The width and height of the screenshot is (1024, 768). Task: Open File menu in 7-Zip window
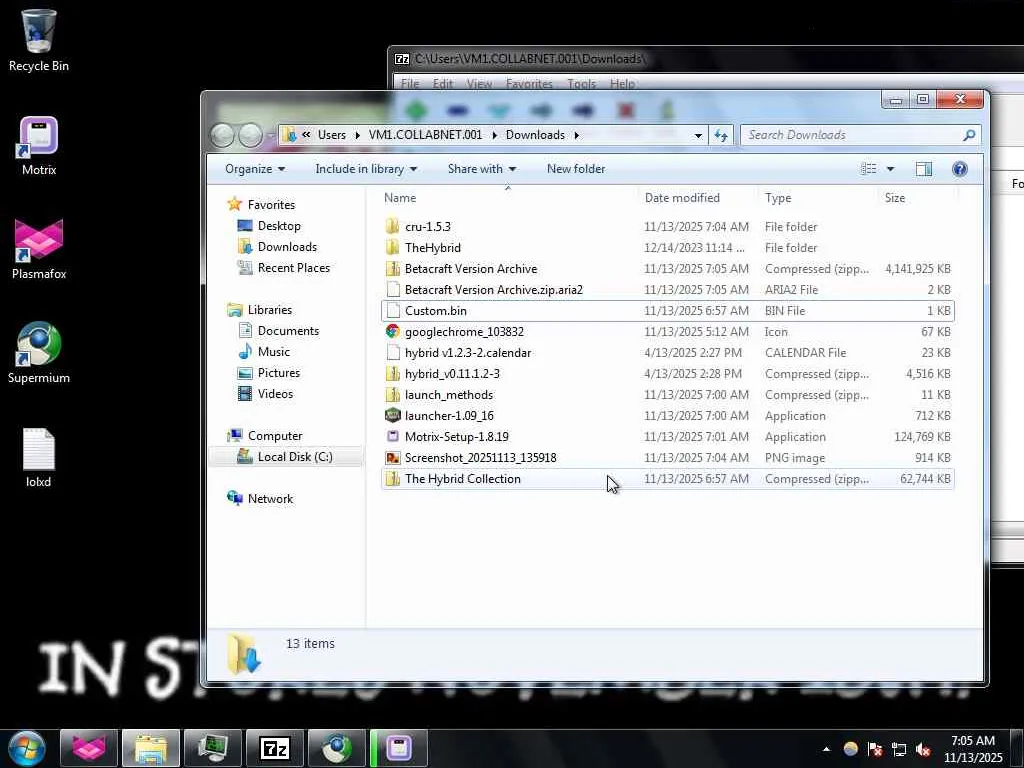[409, 84]
